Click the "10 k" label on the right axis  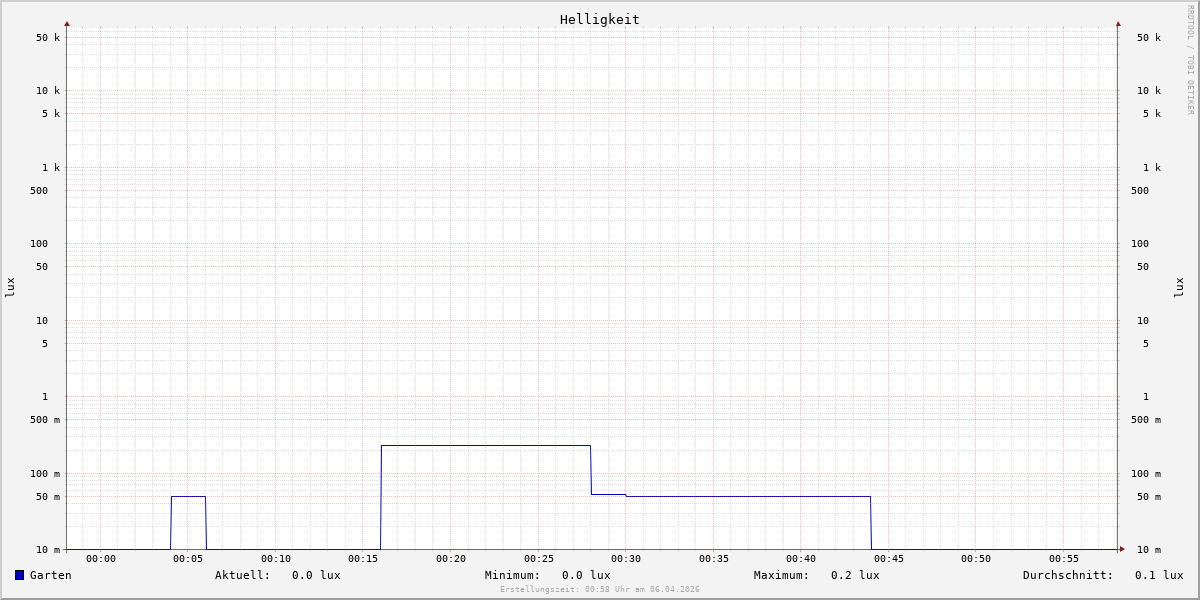(1149, 91)
